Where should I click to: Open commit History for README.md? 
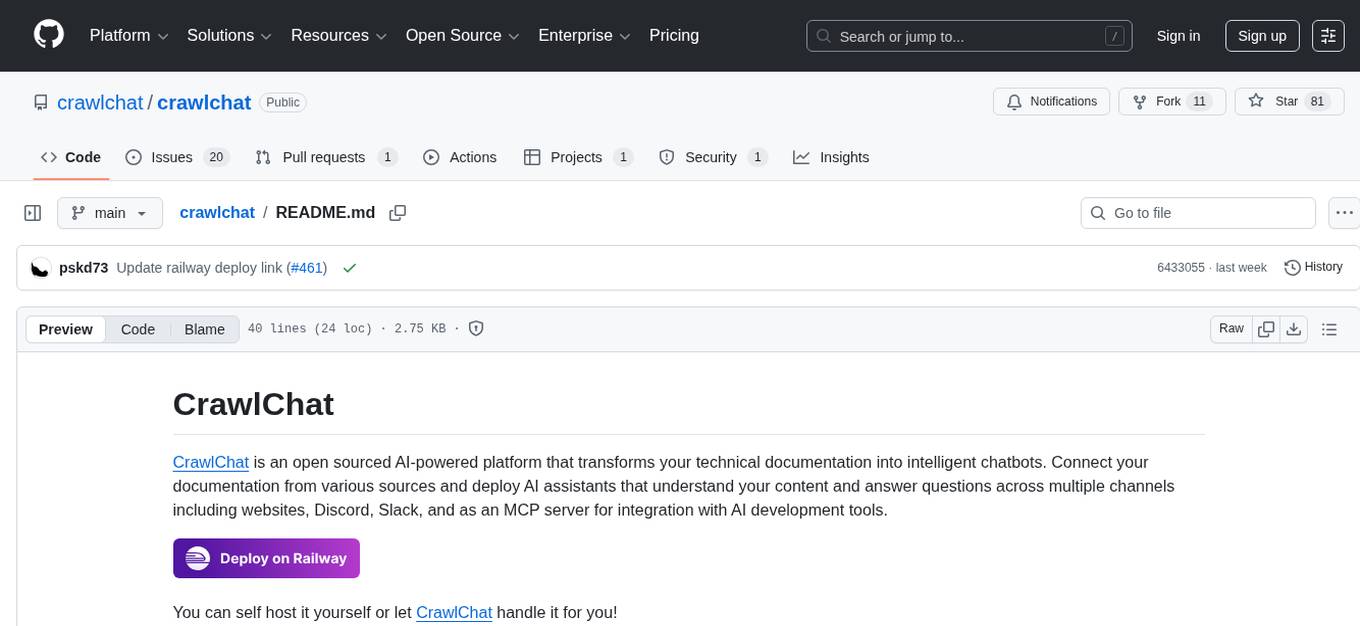(x=1313, y=267)
